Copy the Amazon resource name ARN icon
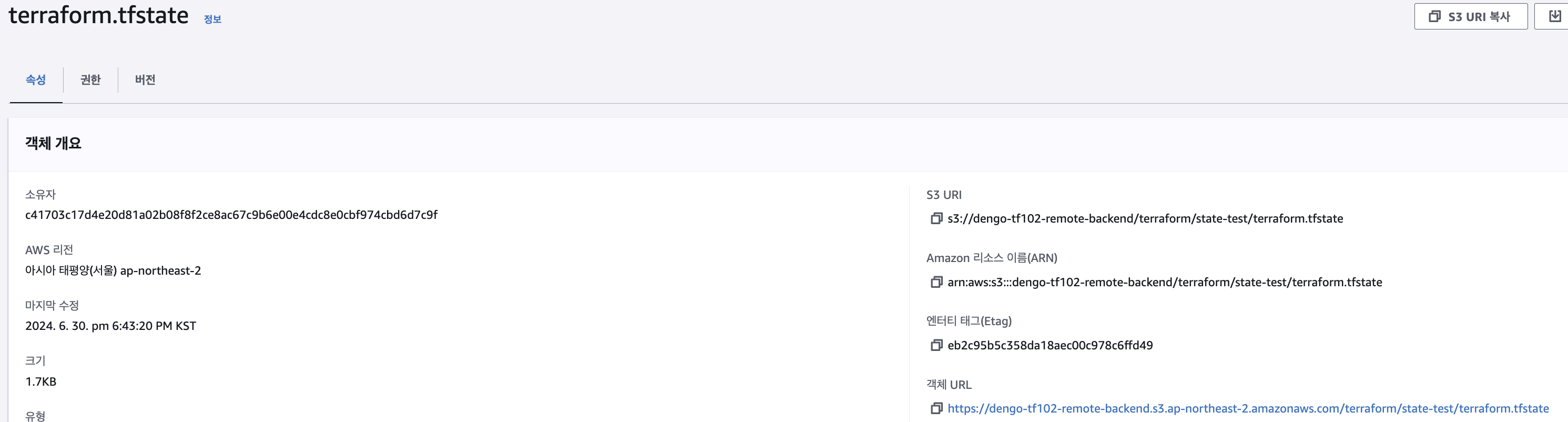The width and height of the screenshot is (1568, 422). point(936,282)
